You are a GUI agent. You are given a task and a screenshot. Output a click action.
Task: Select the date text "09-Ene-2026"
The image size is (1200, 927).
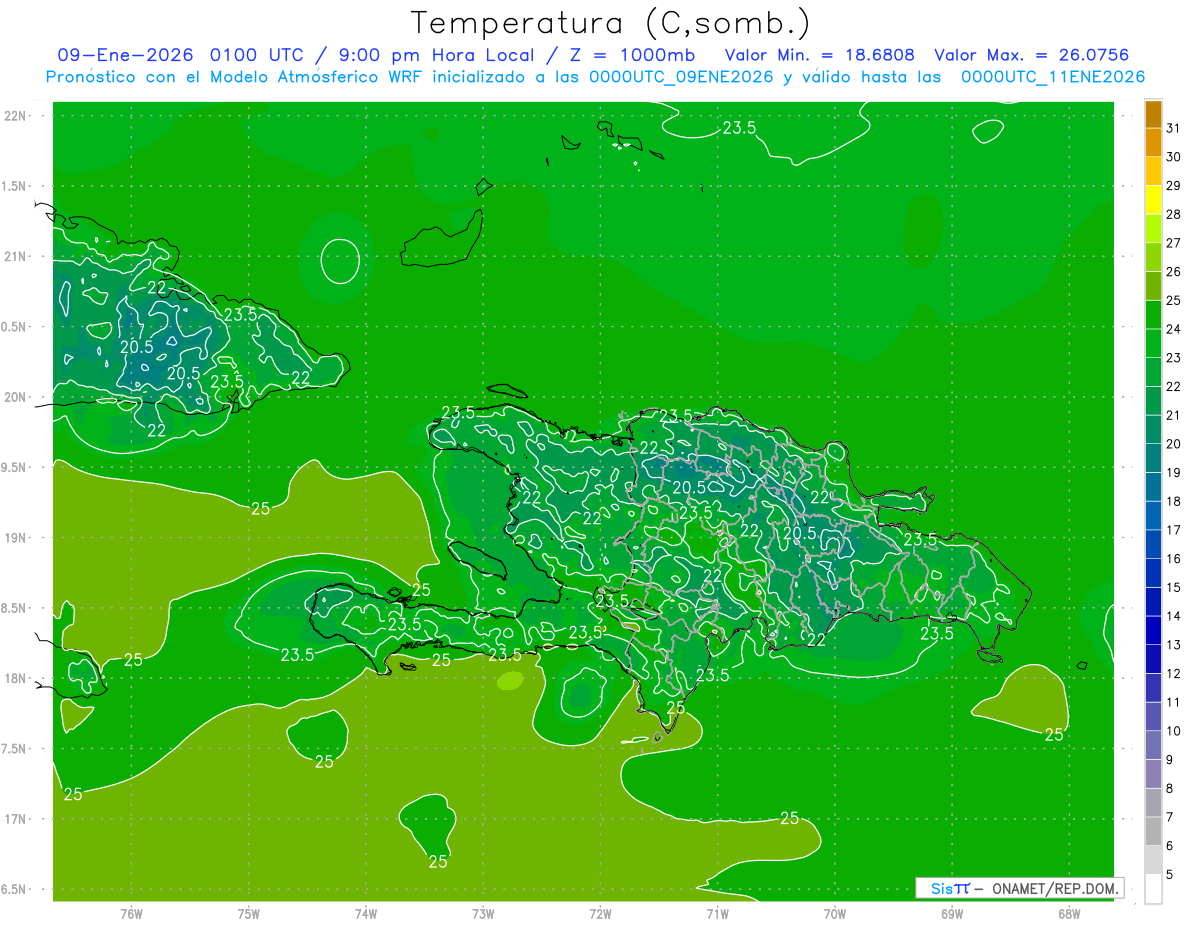click(125, 55)
